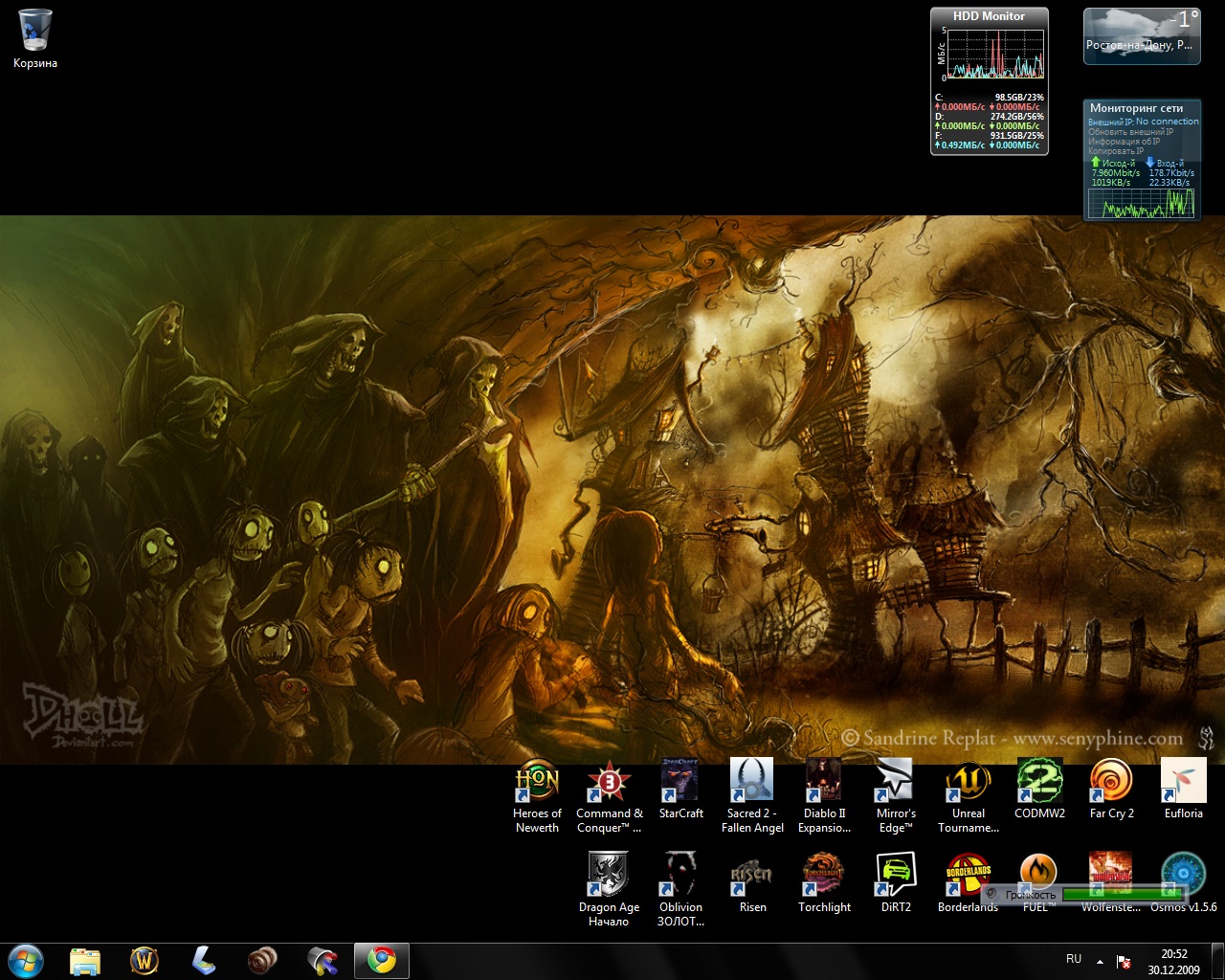Viewport: 1225px width, 980px height.
Task: Click outgoing speed 7.960Mbit/s value
Action: pyautogui.click(x=1116, y=173)
